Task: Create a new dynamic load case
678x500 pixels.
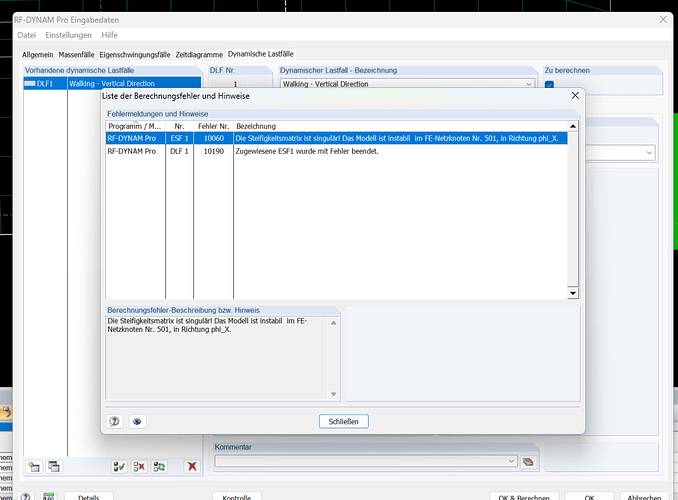Action: [x=34, y=467]
